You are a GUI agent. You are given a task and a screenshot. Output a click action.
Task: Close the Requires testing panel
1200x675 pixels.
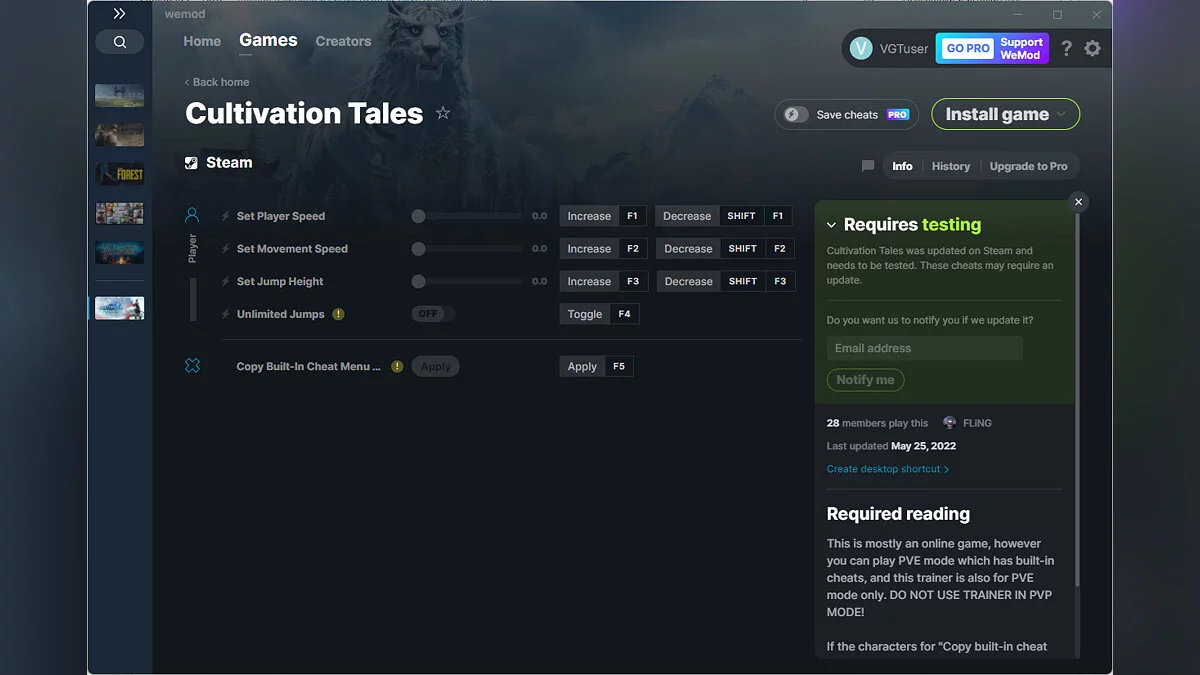1078,202
